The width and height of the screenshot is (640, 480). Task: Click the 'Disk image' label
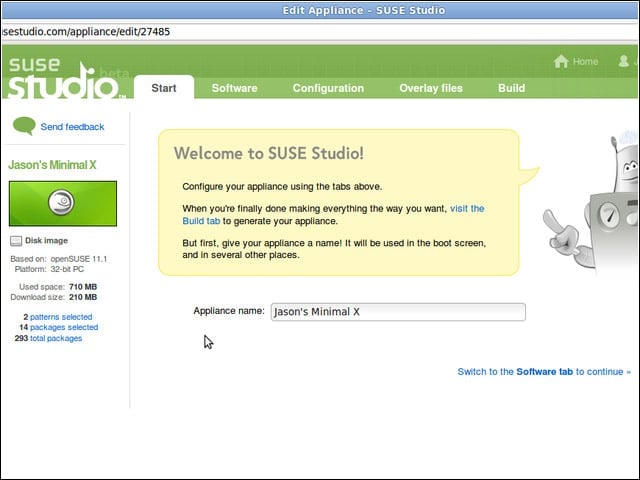coord(47,241)
